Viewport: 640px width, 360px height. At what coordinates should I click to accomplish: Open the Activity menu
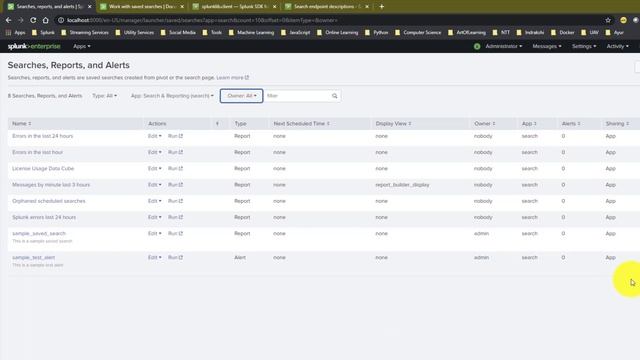coord(617,47)
